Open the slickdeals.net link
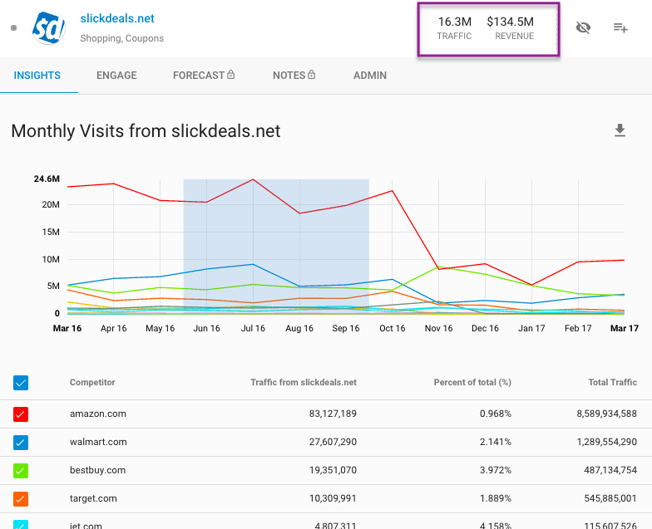This screenshot has height=529, width=652. pyautogui.click(x=117, y=18)
